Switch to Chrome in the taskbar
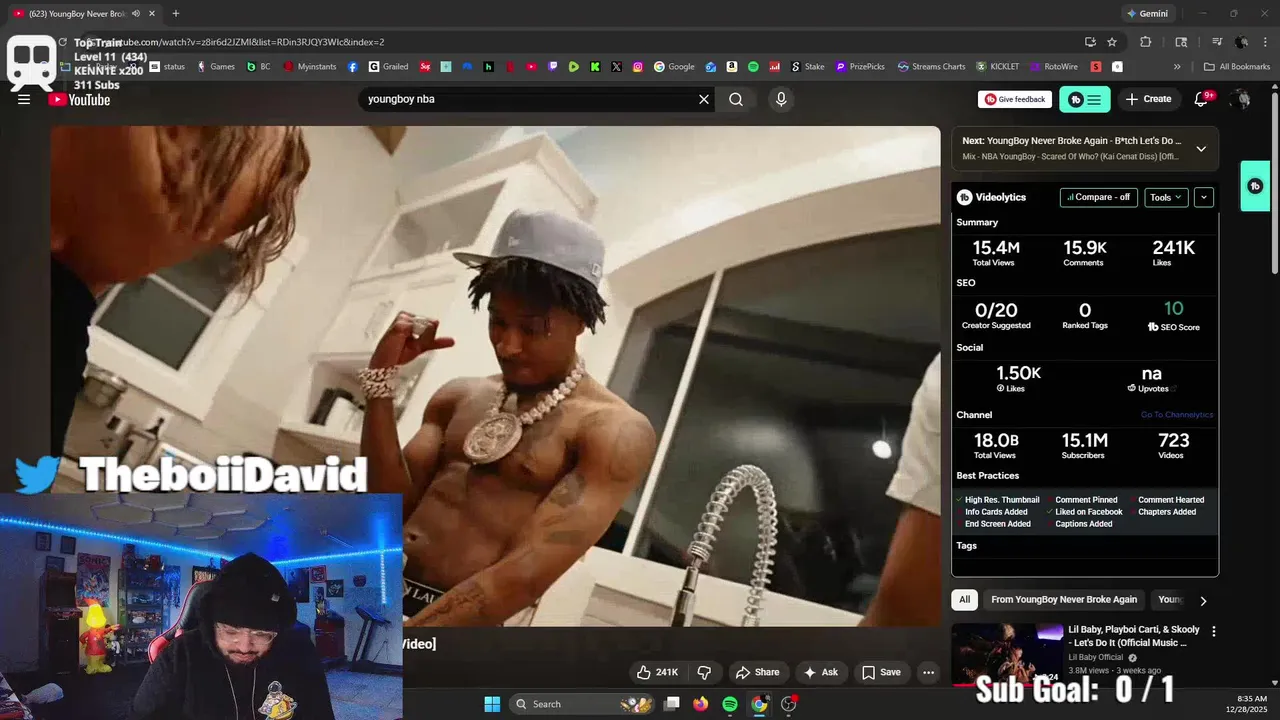 (x=759, y=704)
